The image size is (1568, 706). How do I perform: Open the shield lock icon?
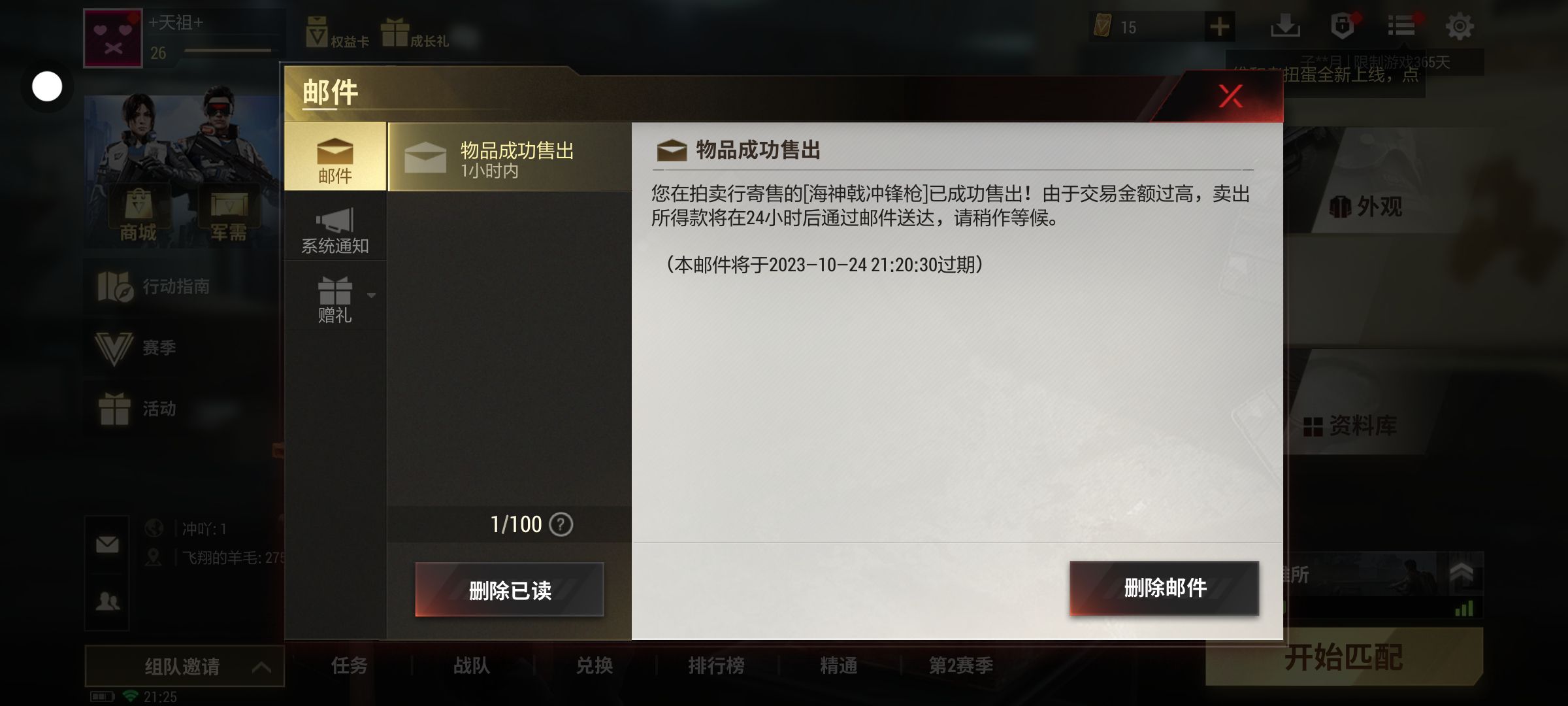pos(1342,26)
